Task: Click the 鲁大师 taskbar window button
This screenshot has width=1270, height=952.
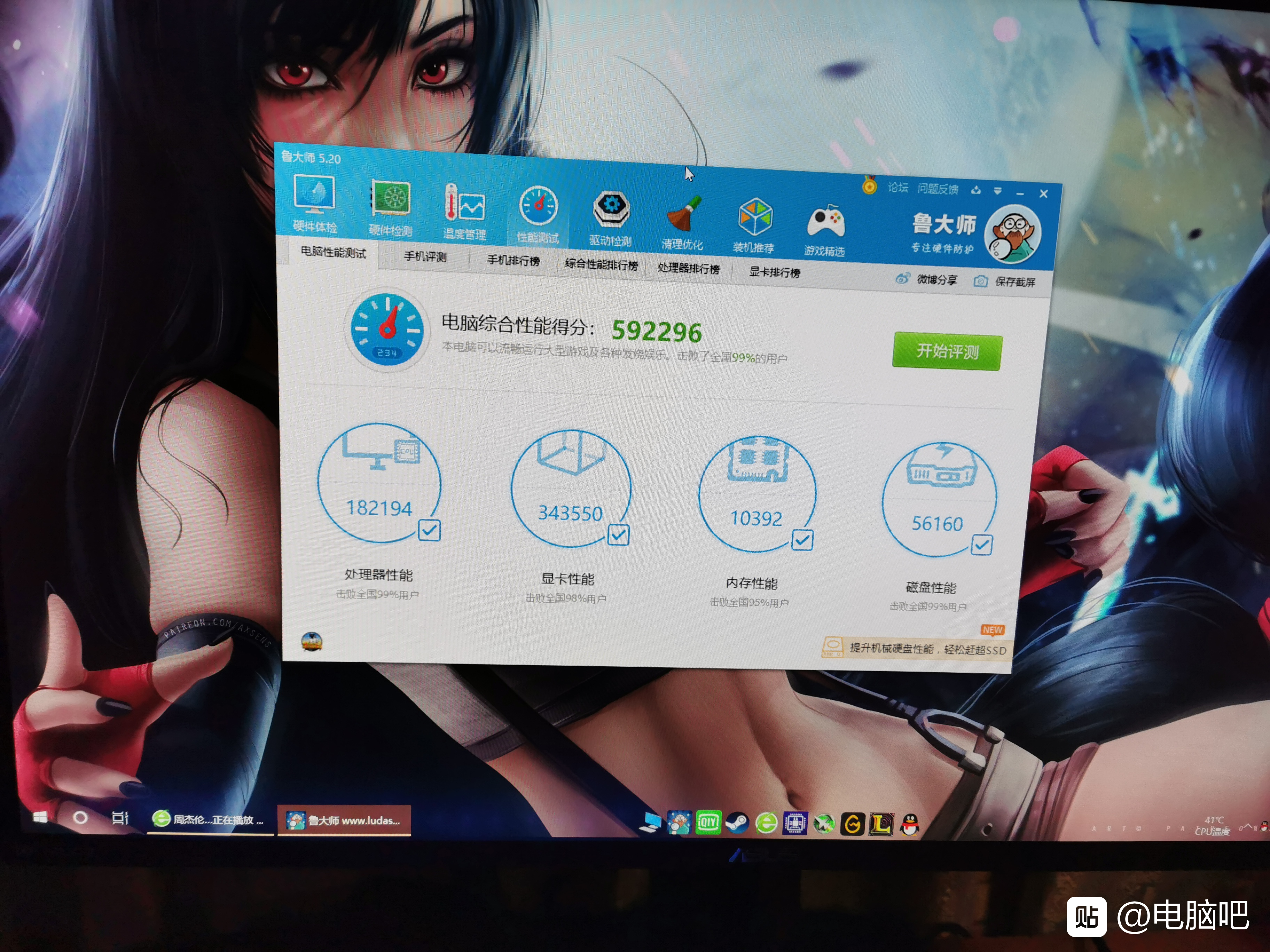Action: pyautogui.click(x=344, y=820)
